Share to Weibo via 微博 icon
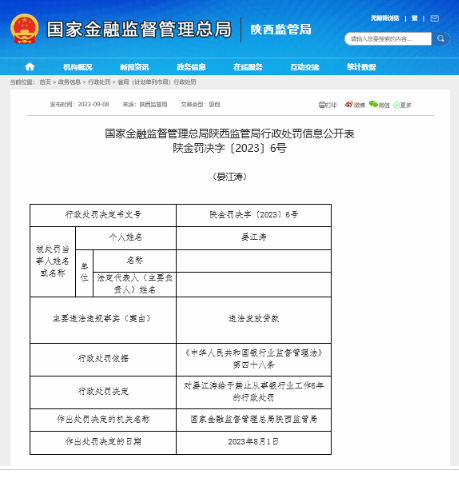This screenshot has height=477, width=459. click(355, 105)
